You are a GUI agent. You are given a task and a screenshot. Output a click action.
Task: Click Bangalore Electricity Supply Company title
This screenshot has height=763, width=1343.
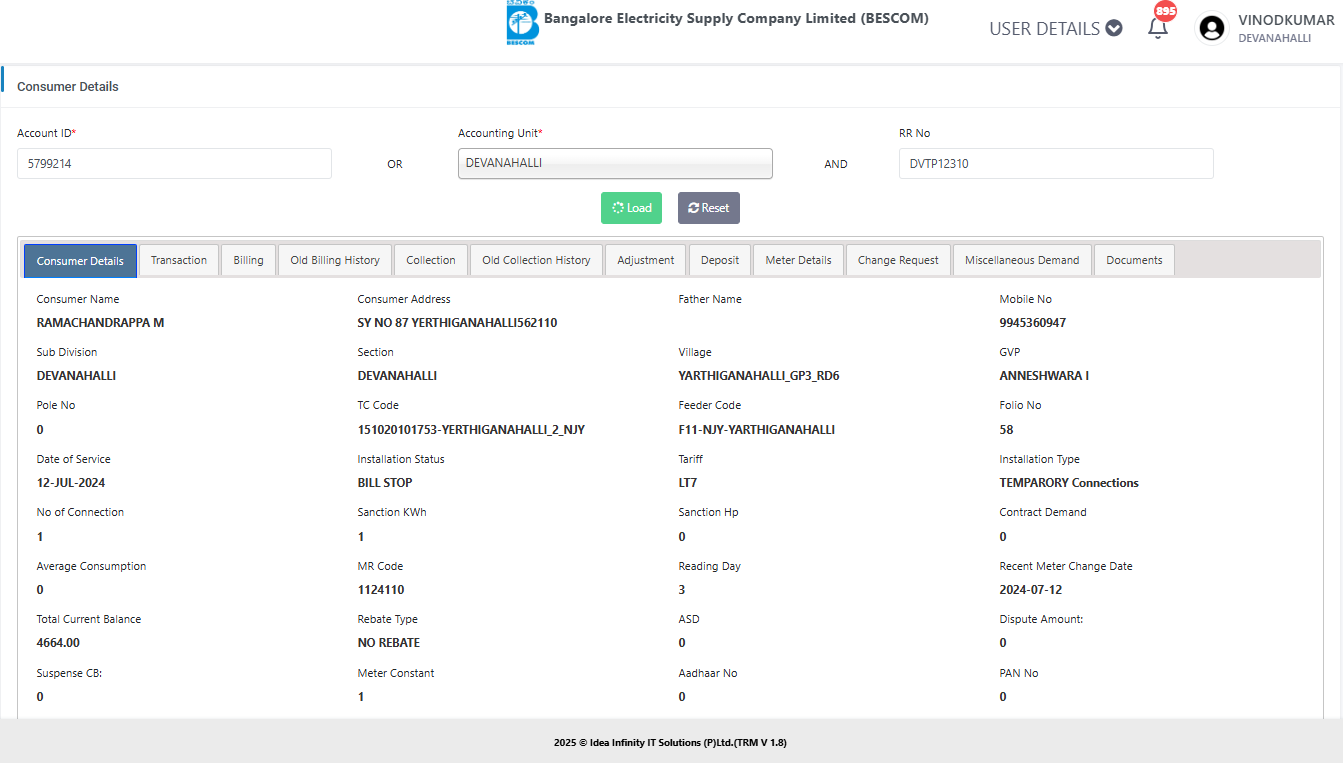736,19
